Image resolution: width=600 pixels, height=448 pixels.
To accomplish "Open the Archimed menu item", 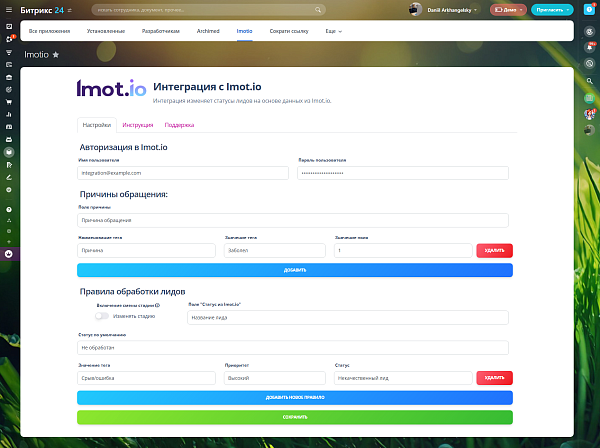I will (x=208, y=31).
